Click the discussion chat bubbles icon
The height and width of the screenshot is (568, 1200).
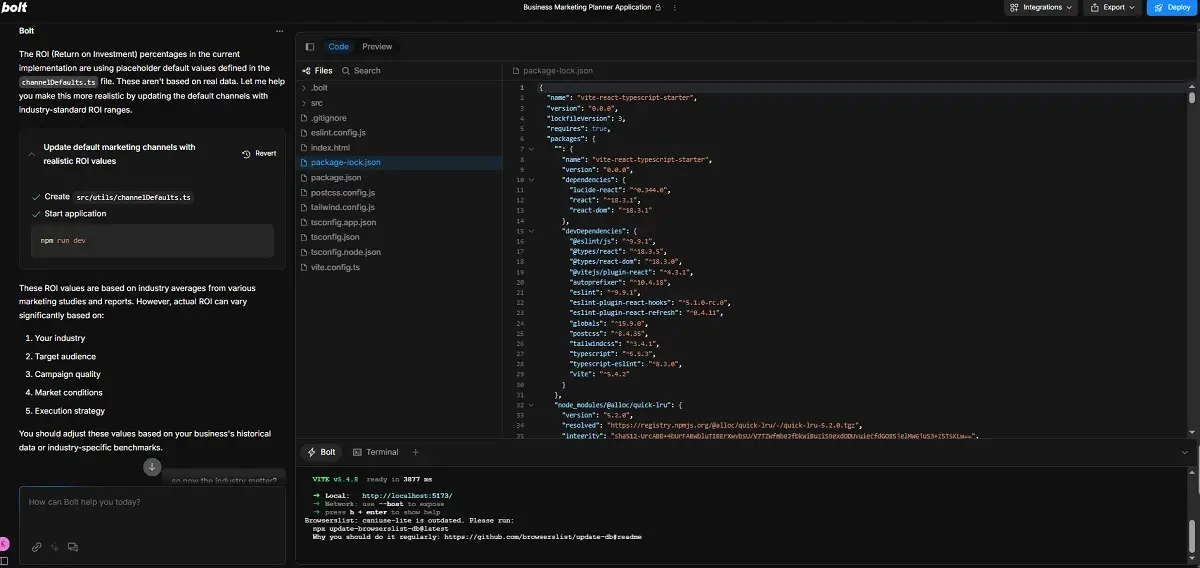click(x=73, y=547)
